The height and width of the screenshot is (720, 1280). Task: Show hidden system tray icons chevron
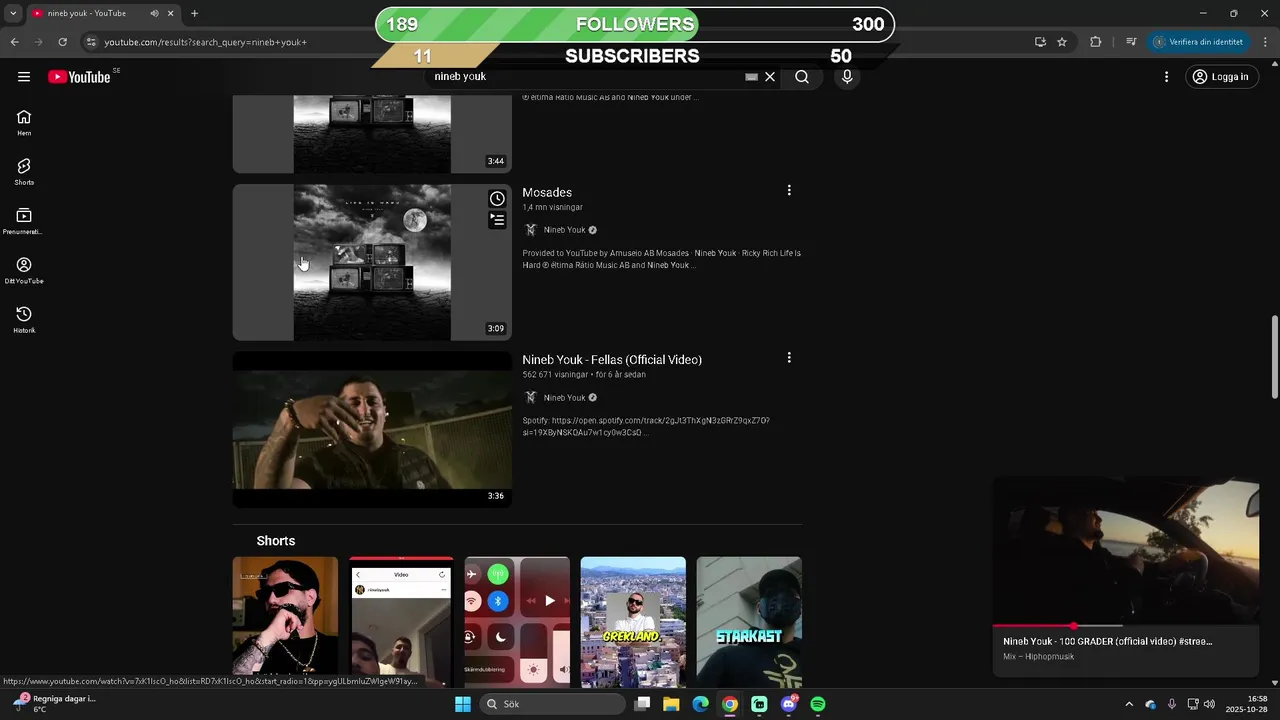pos(1129,704)
